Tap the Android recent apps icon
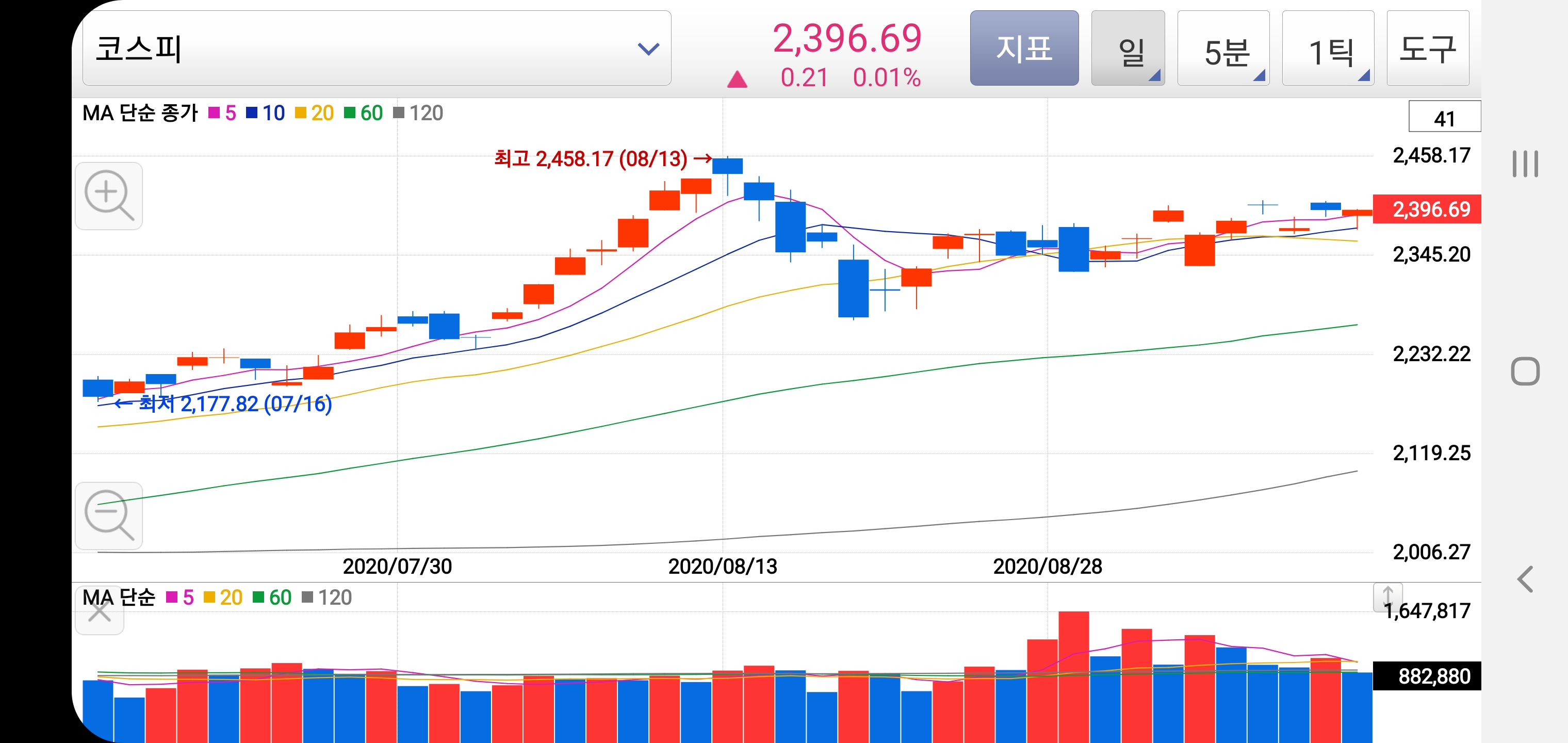 pos(1525,164)
